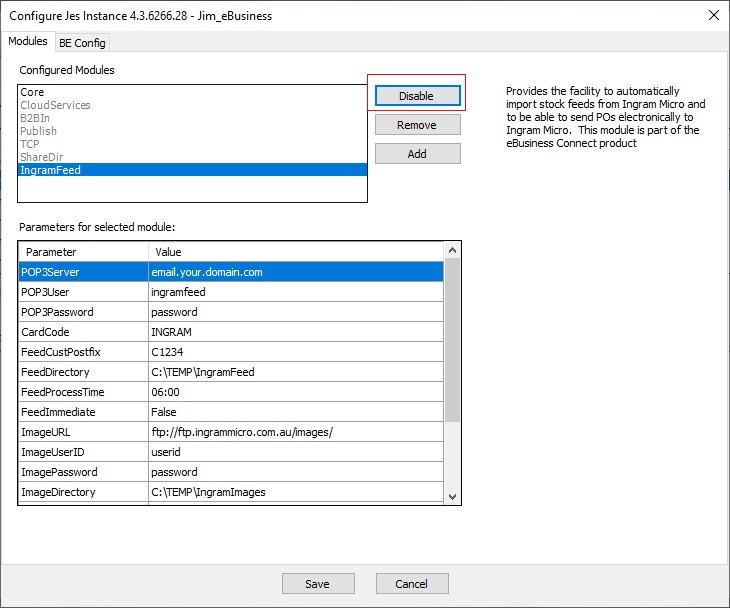
Task: Close the Configure Jes Instance window
Action: pyautogui.click(x=713, y=15)
